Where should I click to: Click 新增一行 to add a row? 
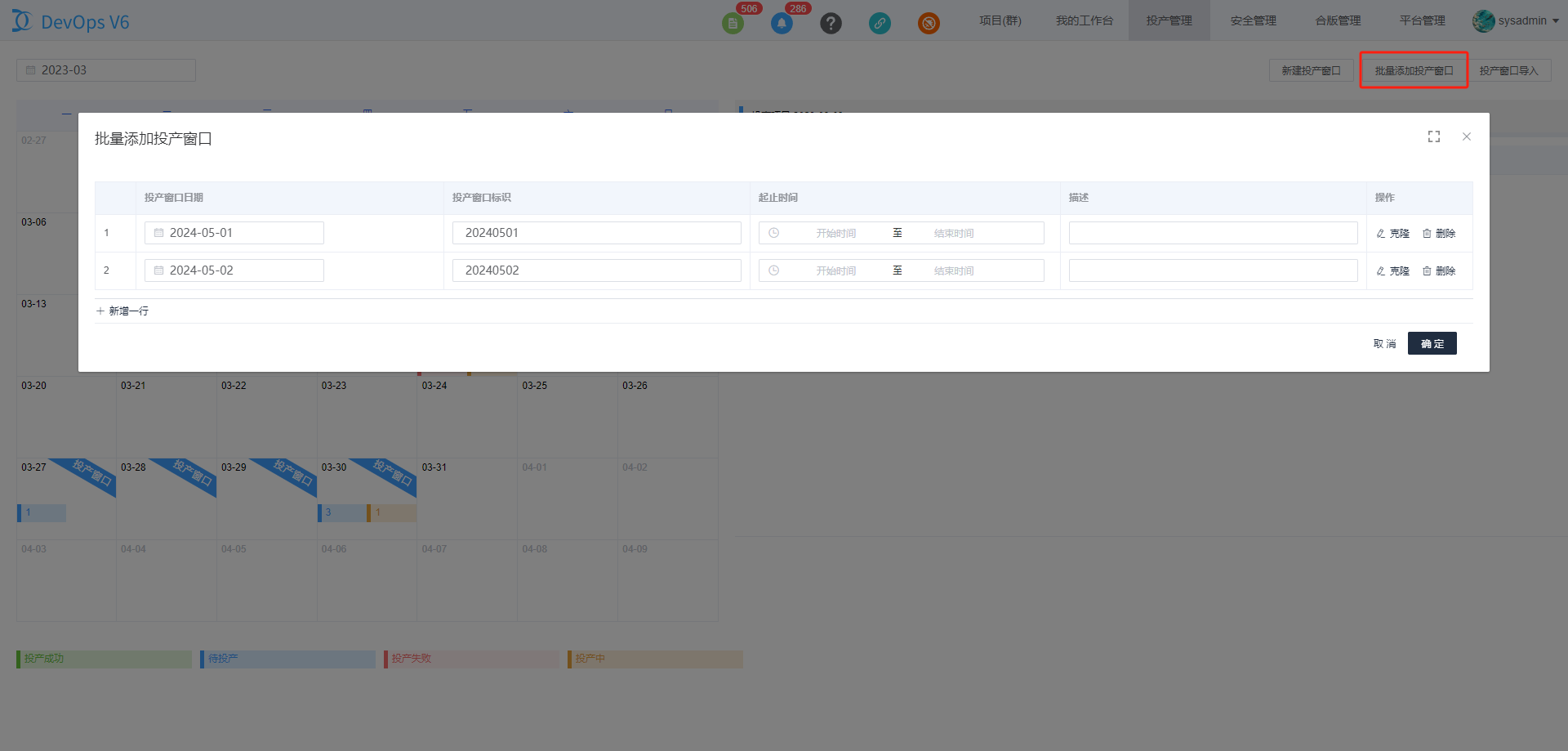pos(122,311)
